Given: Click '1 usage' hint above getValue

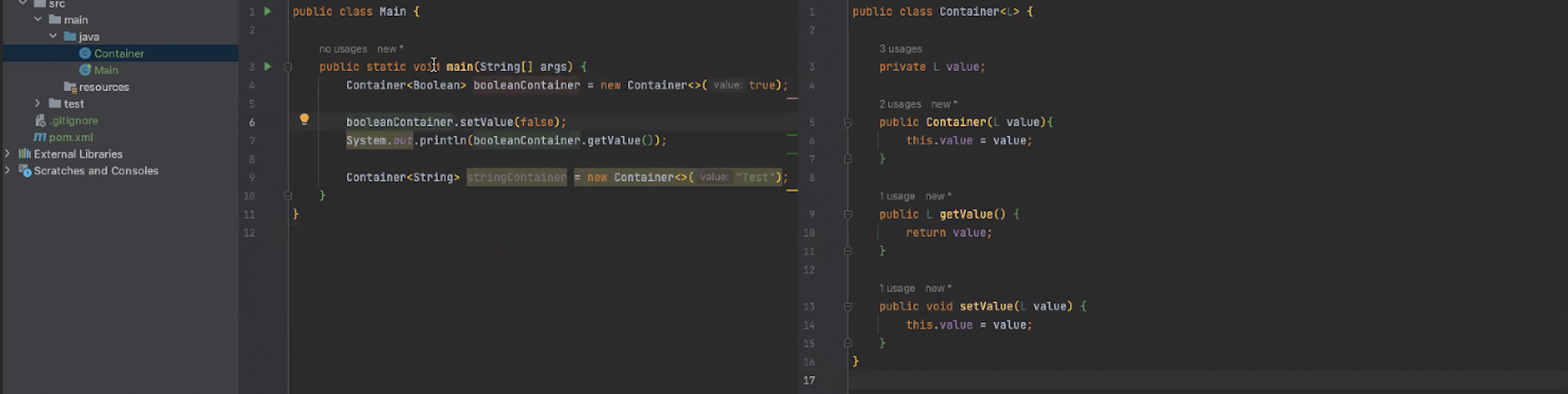Looking at the screenshot, I should tap(897, 196).
